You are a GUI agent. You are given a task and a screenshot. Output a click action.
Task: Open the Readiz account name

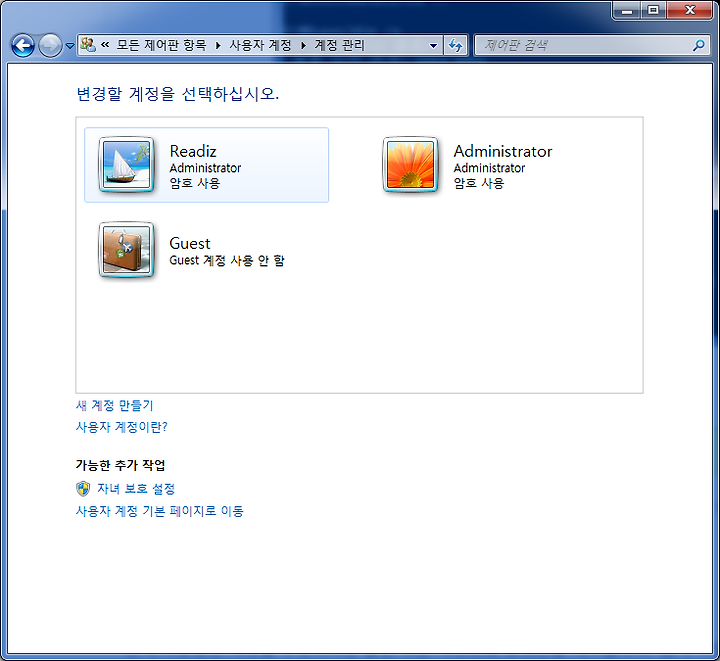click(193, 151)
